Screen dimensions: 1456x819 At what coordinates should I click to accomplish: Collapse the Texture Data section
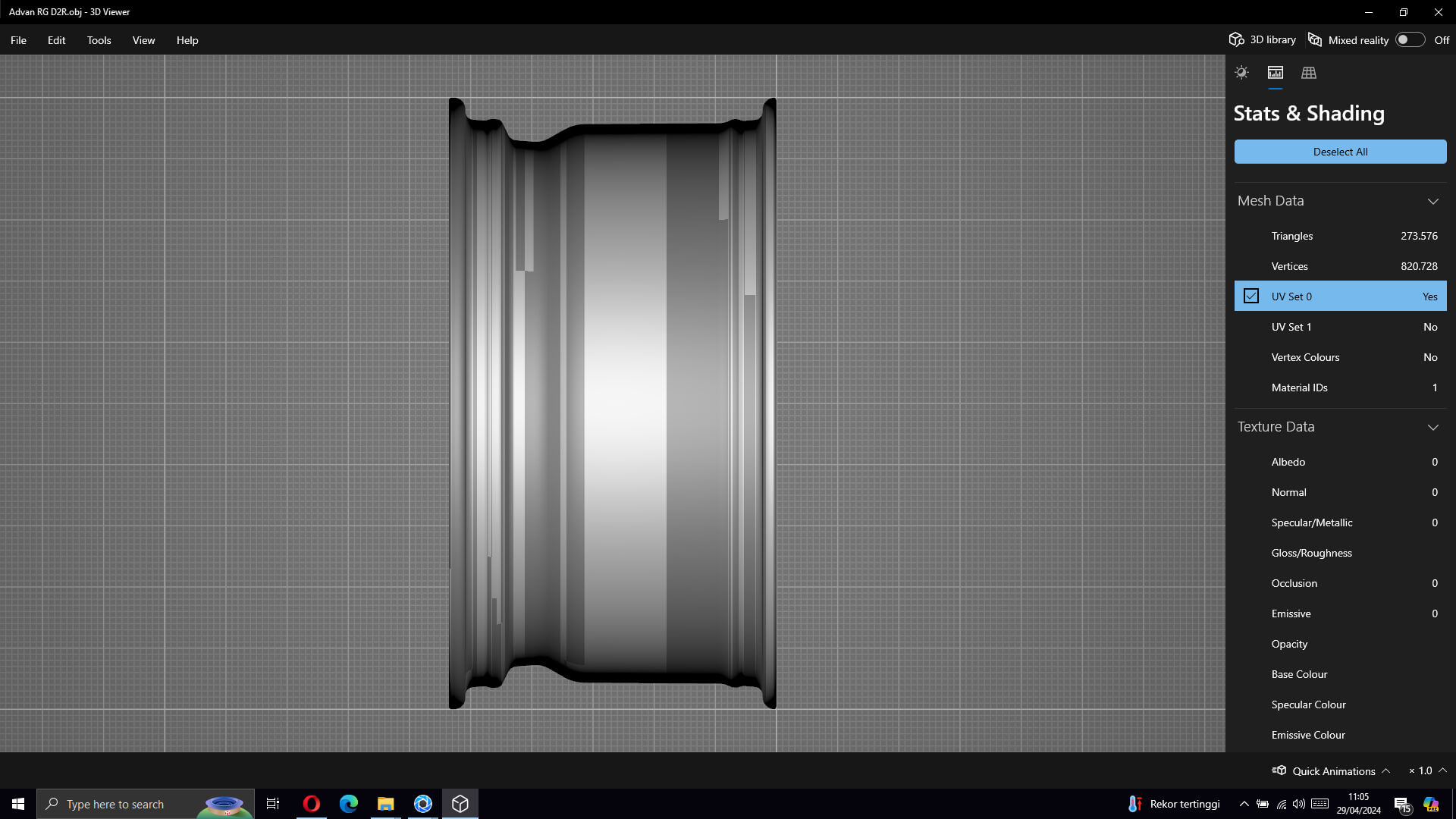pos(1432,427)
